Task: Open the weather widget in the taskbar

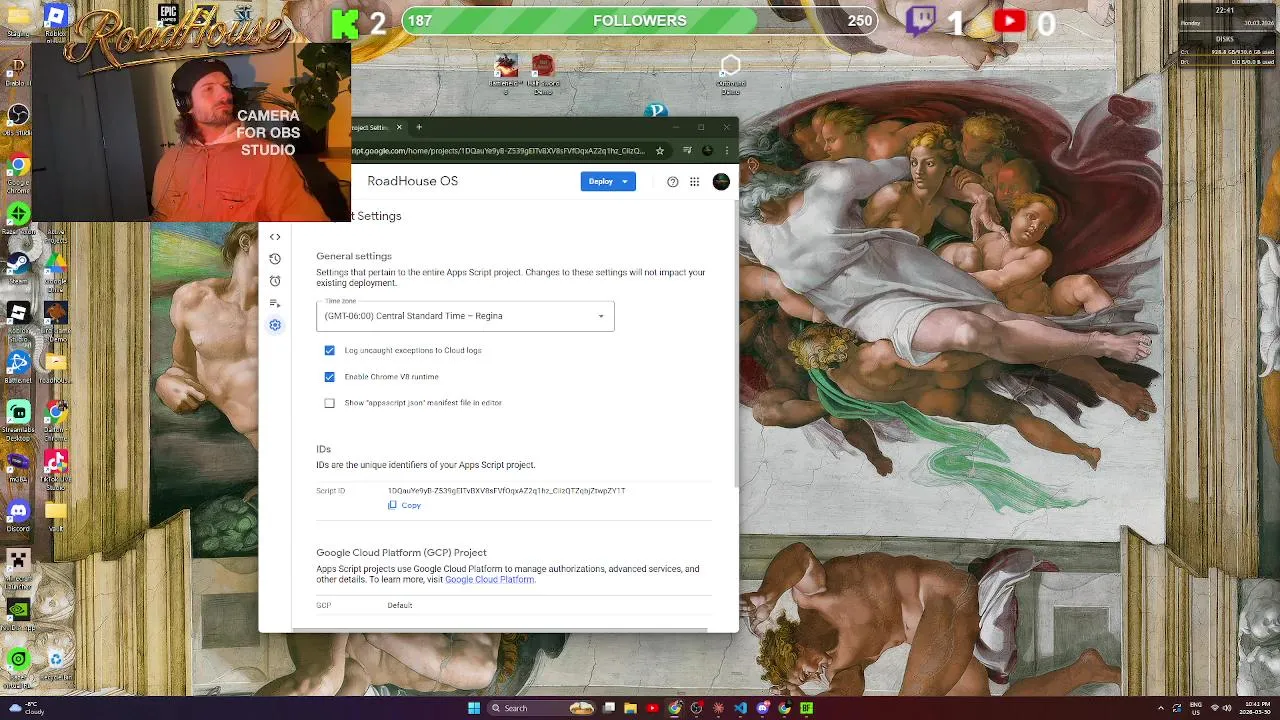Action: pyautogui.click(x=26, y=708)
